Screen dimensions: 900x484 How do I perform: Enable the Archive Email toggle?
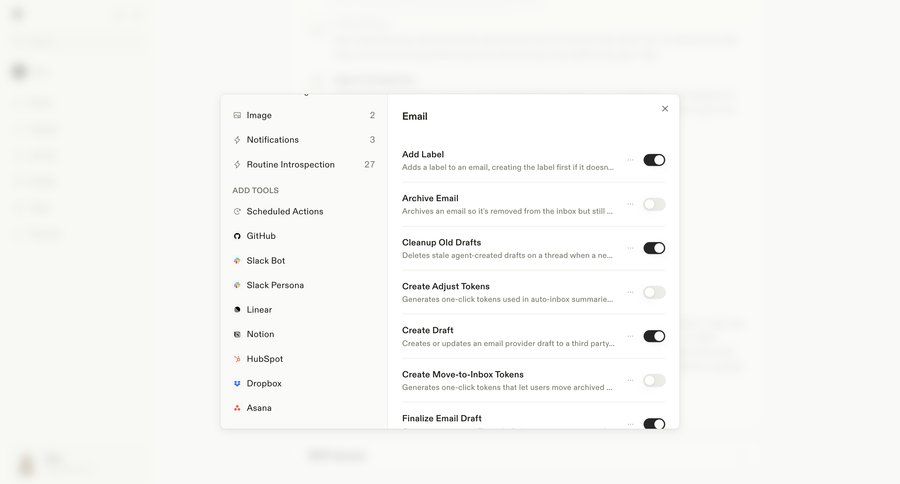pos(654,204)
